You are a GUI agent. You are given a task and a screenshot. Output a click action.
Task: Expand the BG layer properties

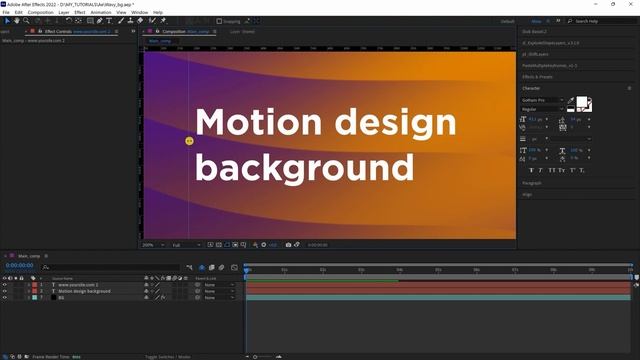tap(29, 298)
